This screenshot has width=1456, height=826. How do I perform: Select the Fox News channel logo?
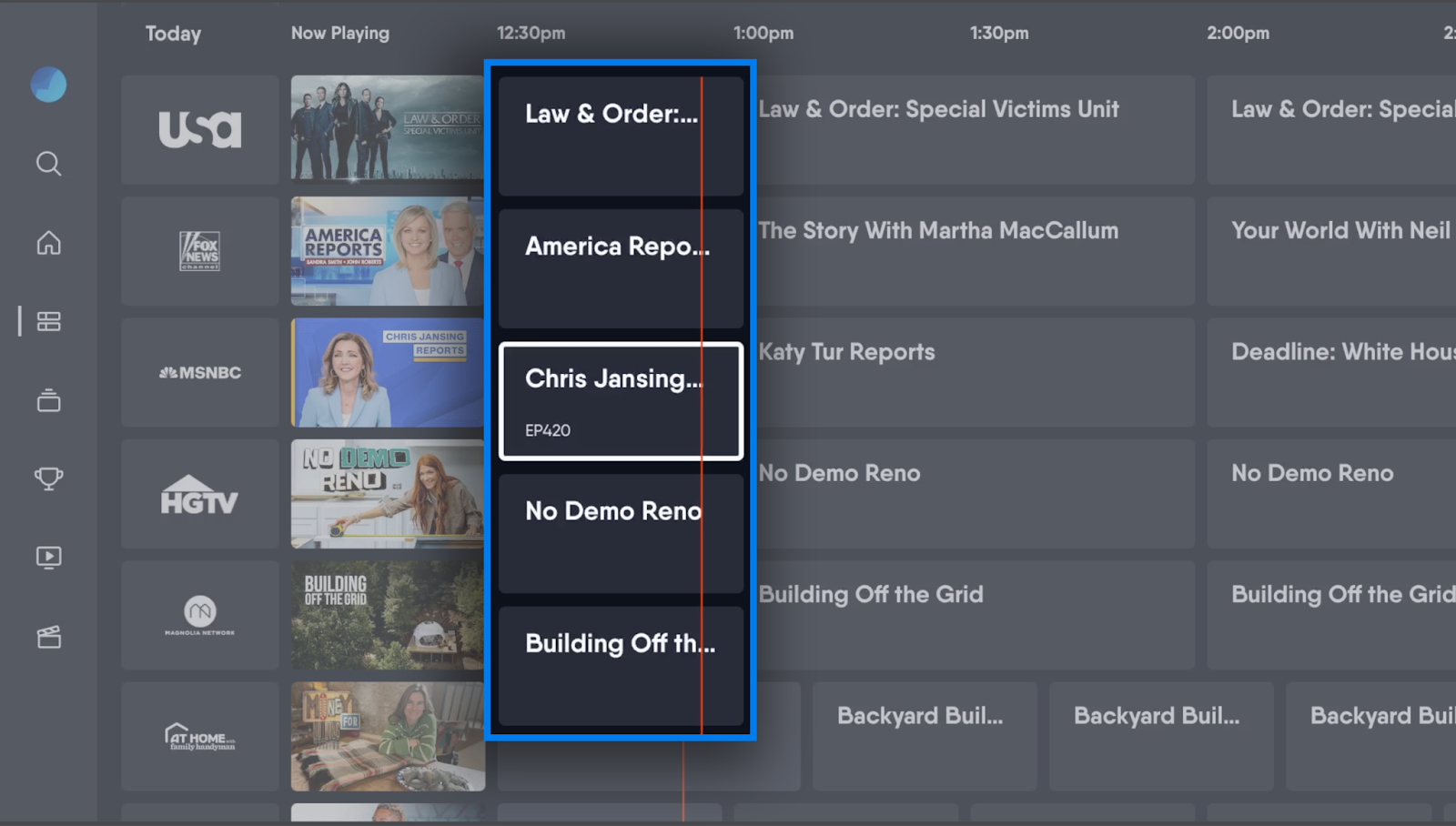(200, 251)
